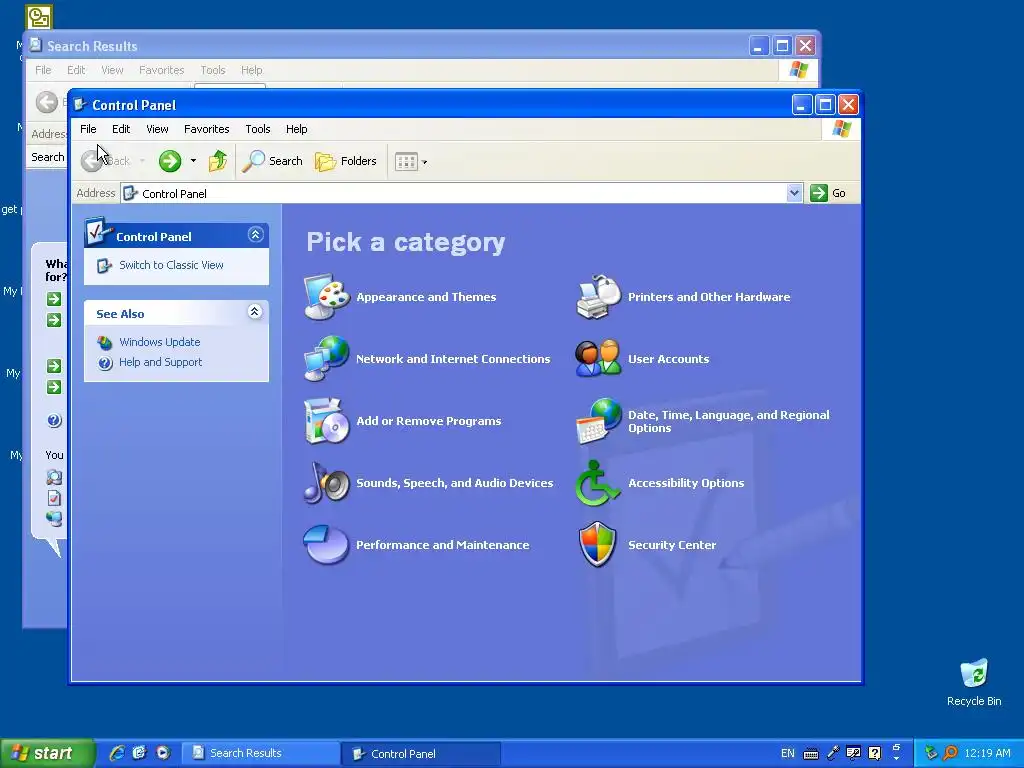Collapse the See Also sidebar section
The image size is (1024, 768).
(255, 312)
